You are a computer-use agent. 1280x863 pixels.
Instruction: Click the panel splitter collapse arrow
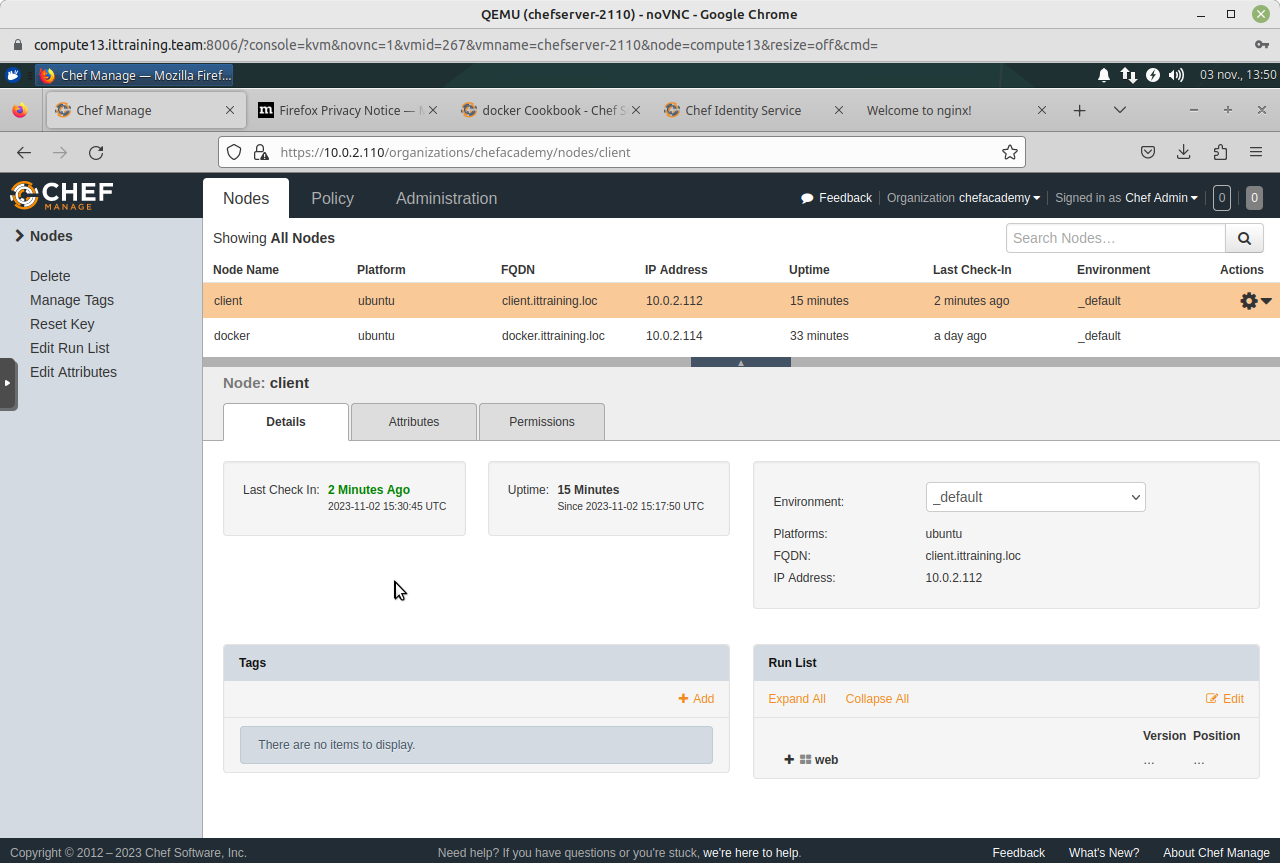[741, 363]
